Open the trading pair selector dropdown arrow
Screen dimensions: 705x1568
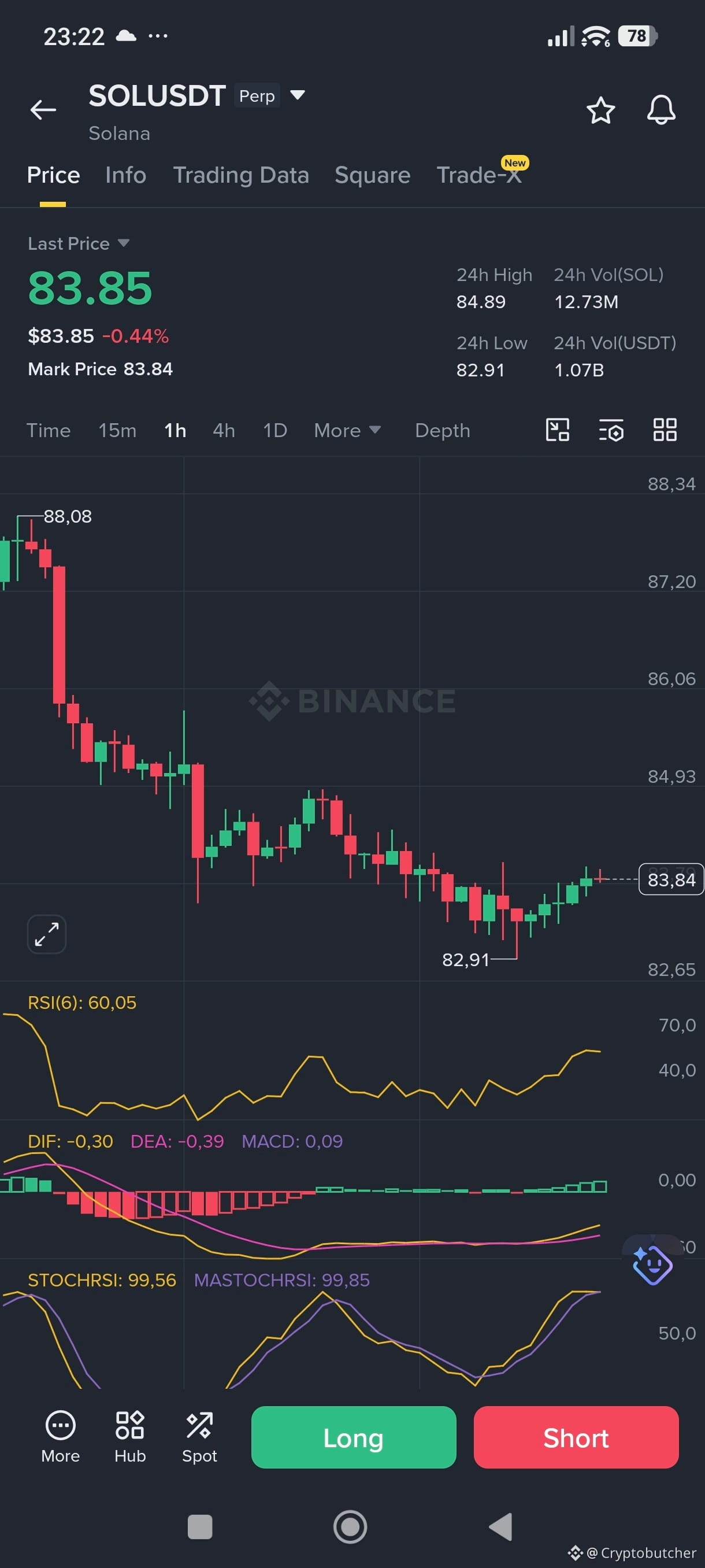(298, 95)
